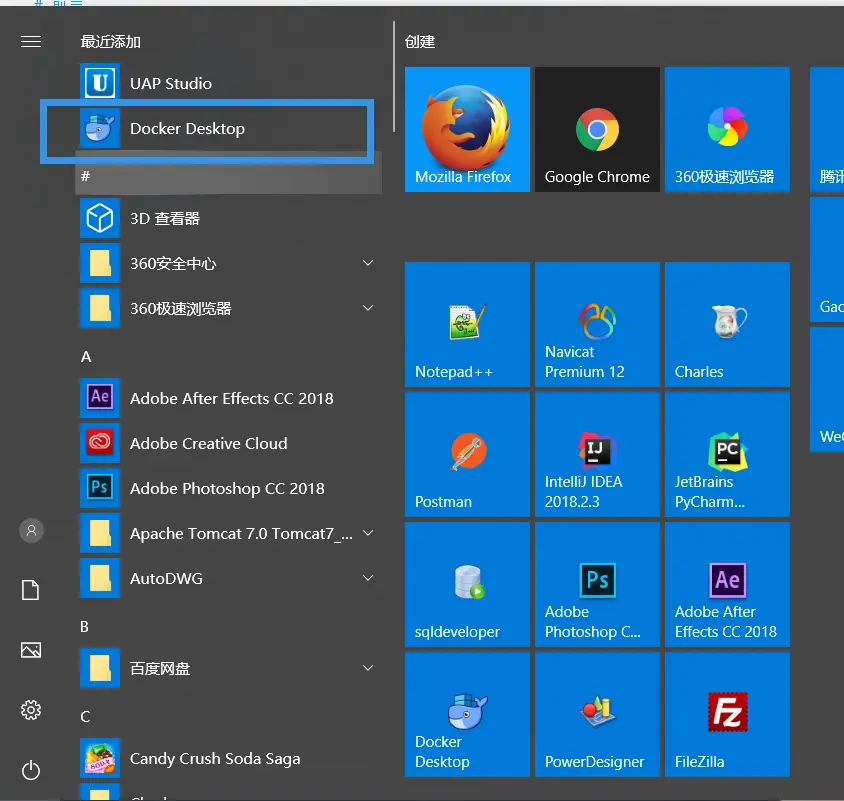Open the Google Chrome tile
Viewport: 844px width, 801px height.
597,129
